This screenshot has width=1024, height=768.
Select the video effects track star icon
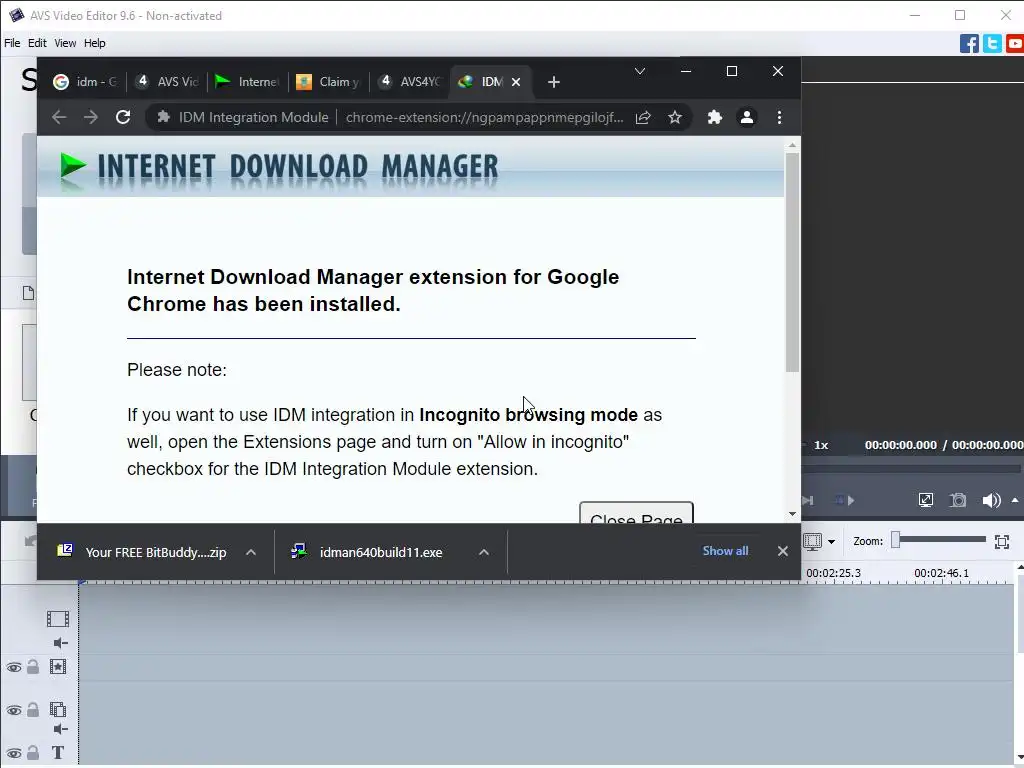tap(58, 667)
